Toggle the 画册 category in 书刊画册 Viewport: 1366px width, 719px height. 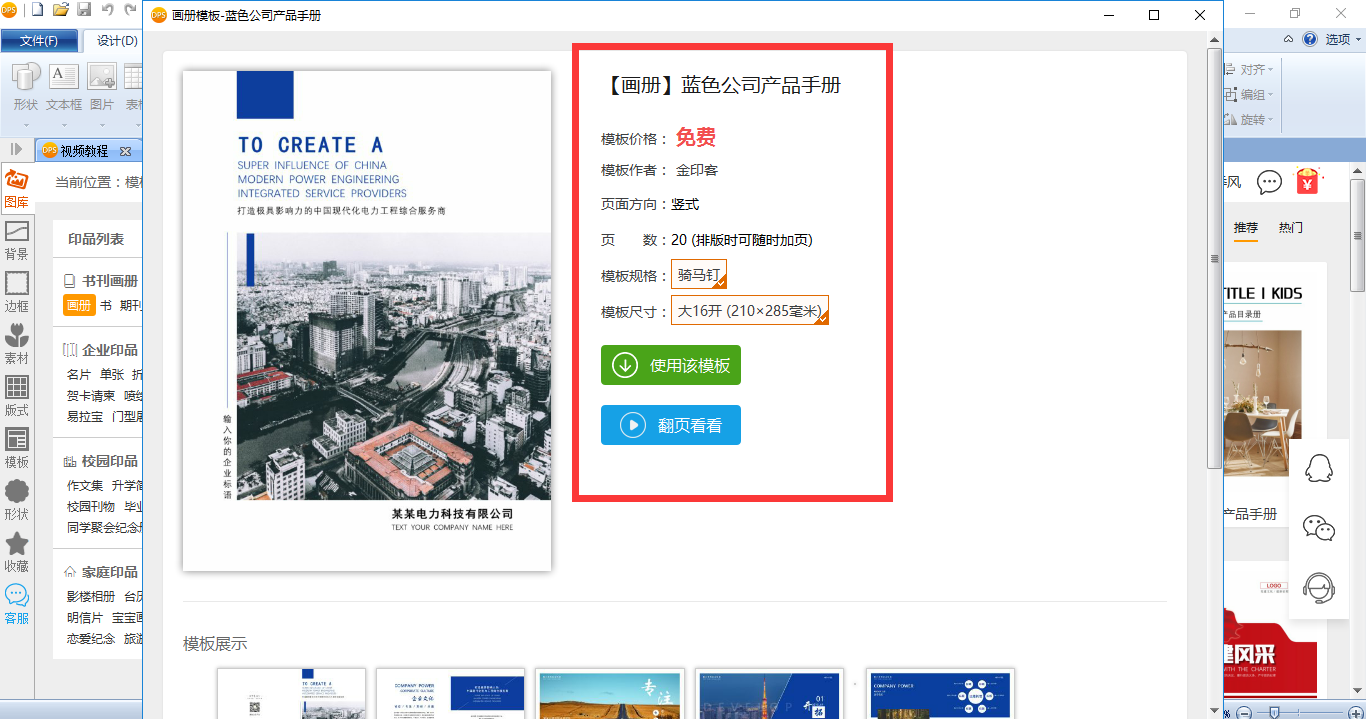(x=79, y=305)
